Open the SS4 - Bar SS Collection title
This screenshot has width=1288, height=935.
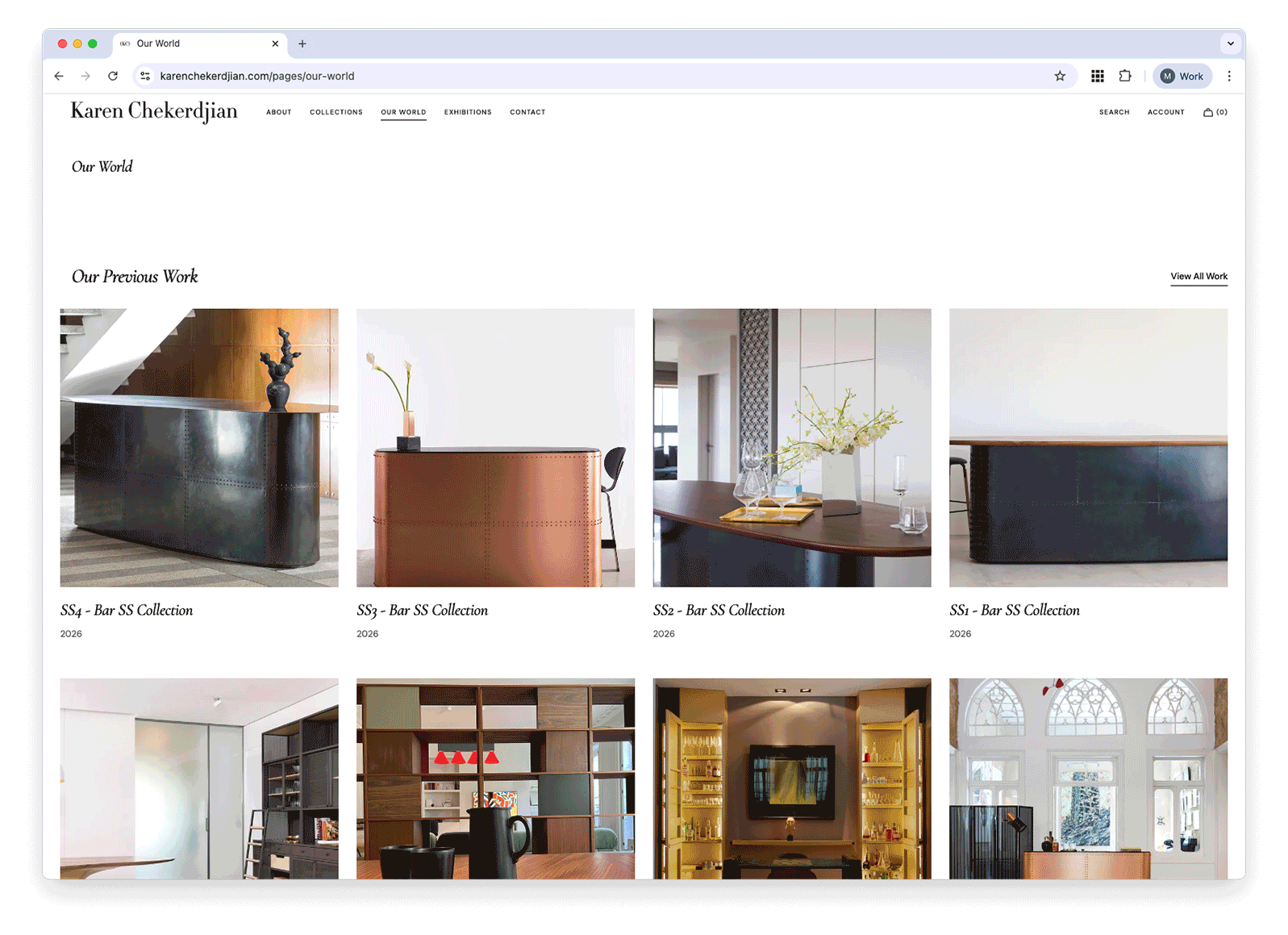click(x=127, y=611)
